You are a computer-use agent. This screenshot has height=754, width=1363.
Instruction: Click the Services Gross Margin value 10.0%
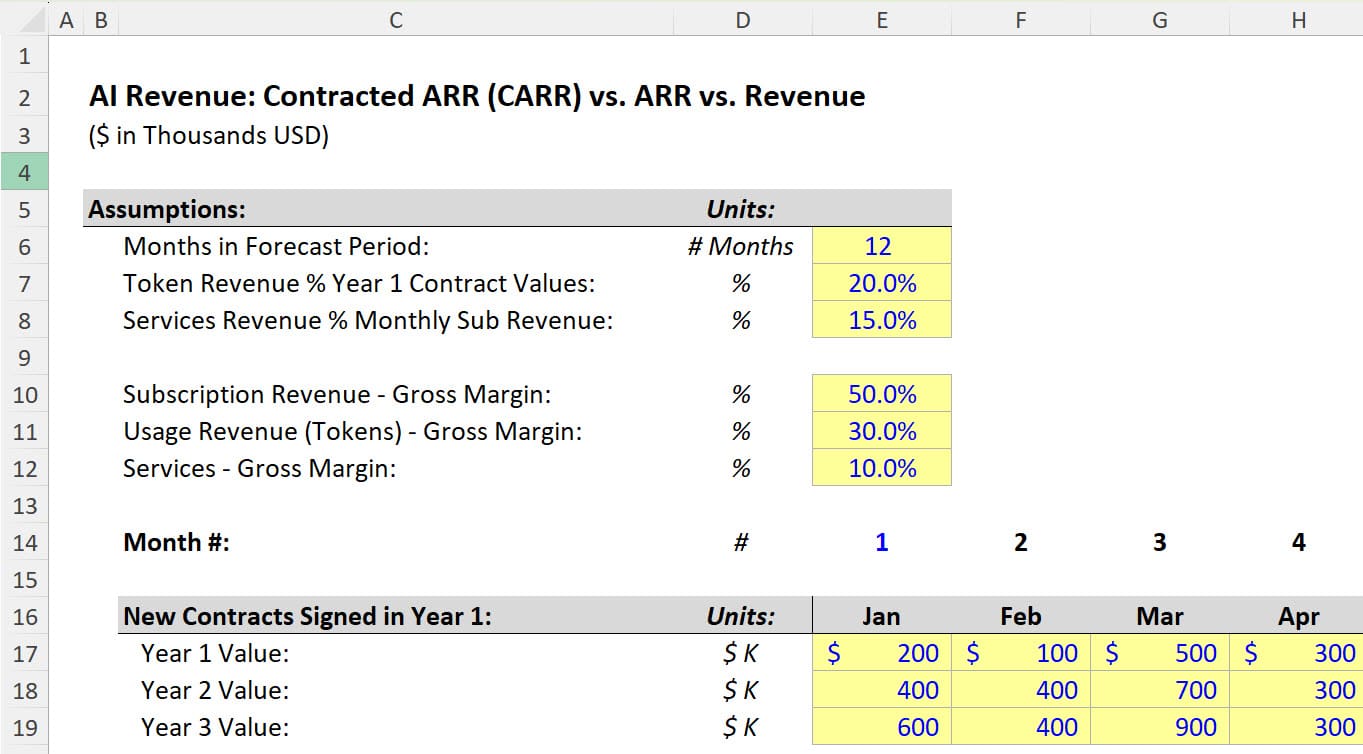[x=881, y=468]
